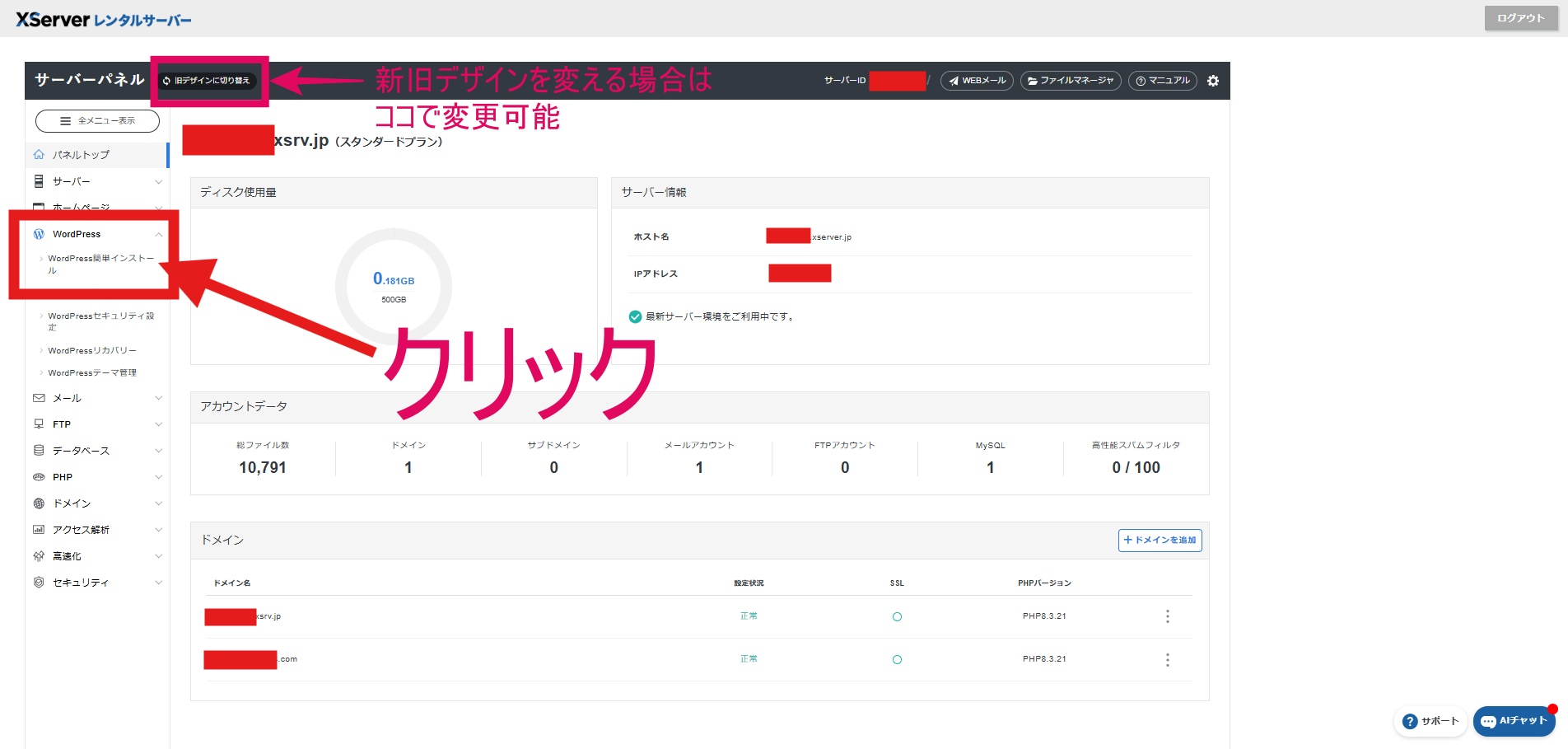Open the AIチャット chat bubble
Viewport: 1568px width, 749px height.
pos(1514,721)
